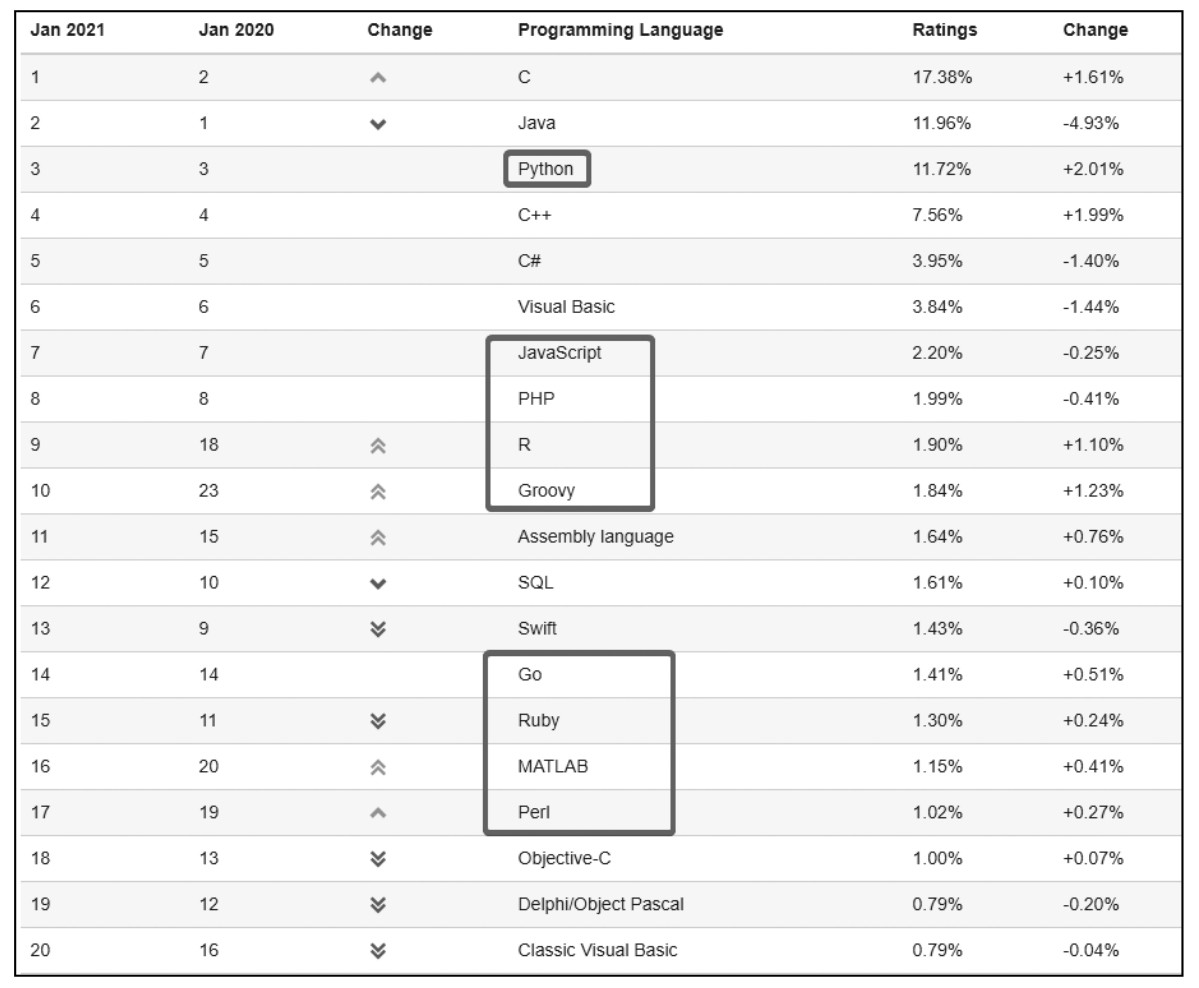Click the up arrow in the C row
The image size is (1199, 988).
coord(376,78)
